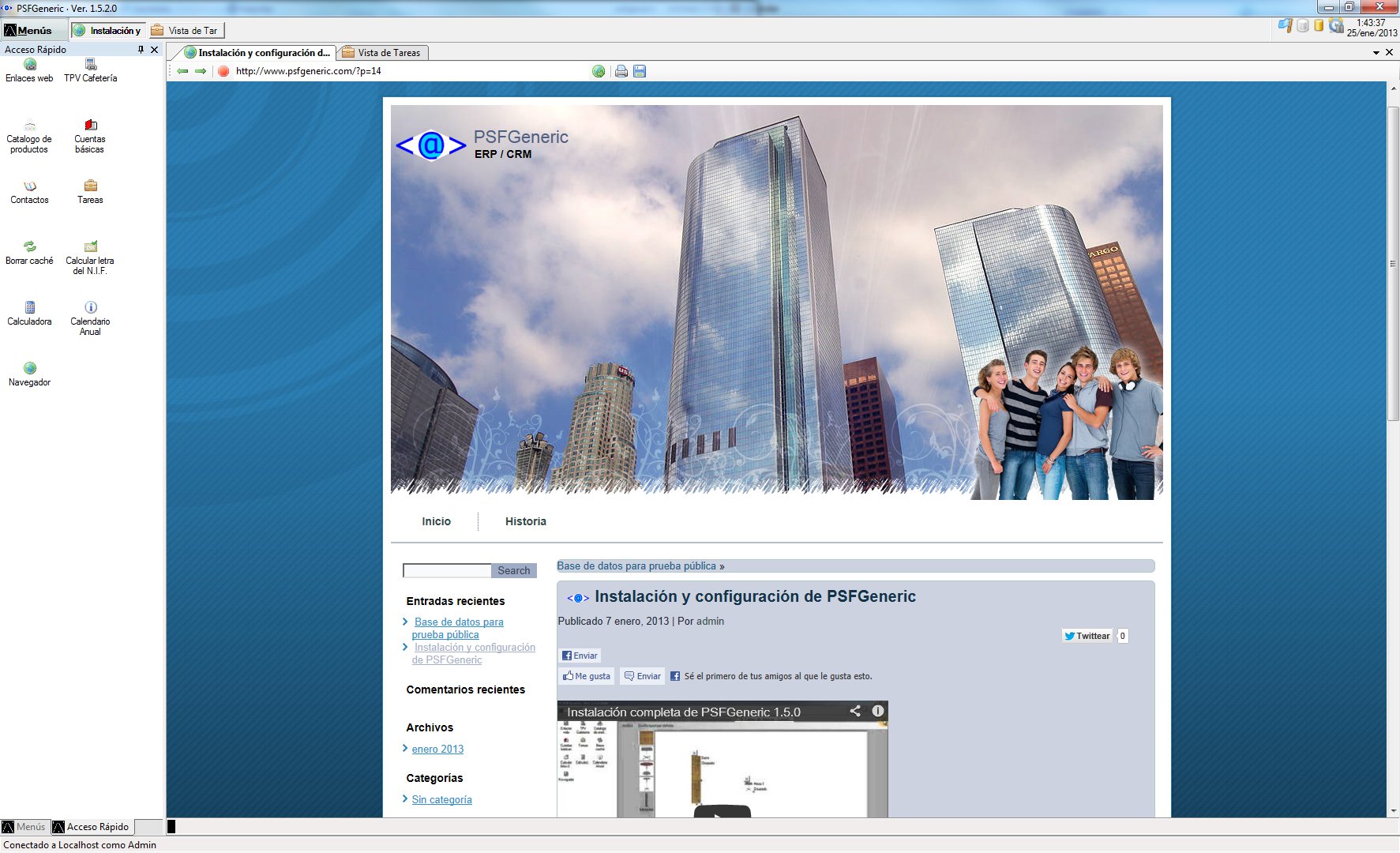Open the Sin categoría link

tap(441, 799)
